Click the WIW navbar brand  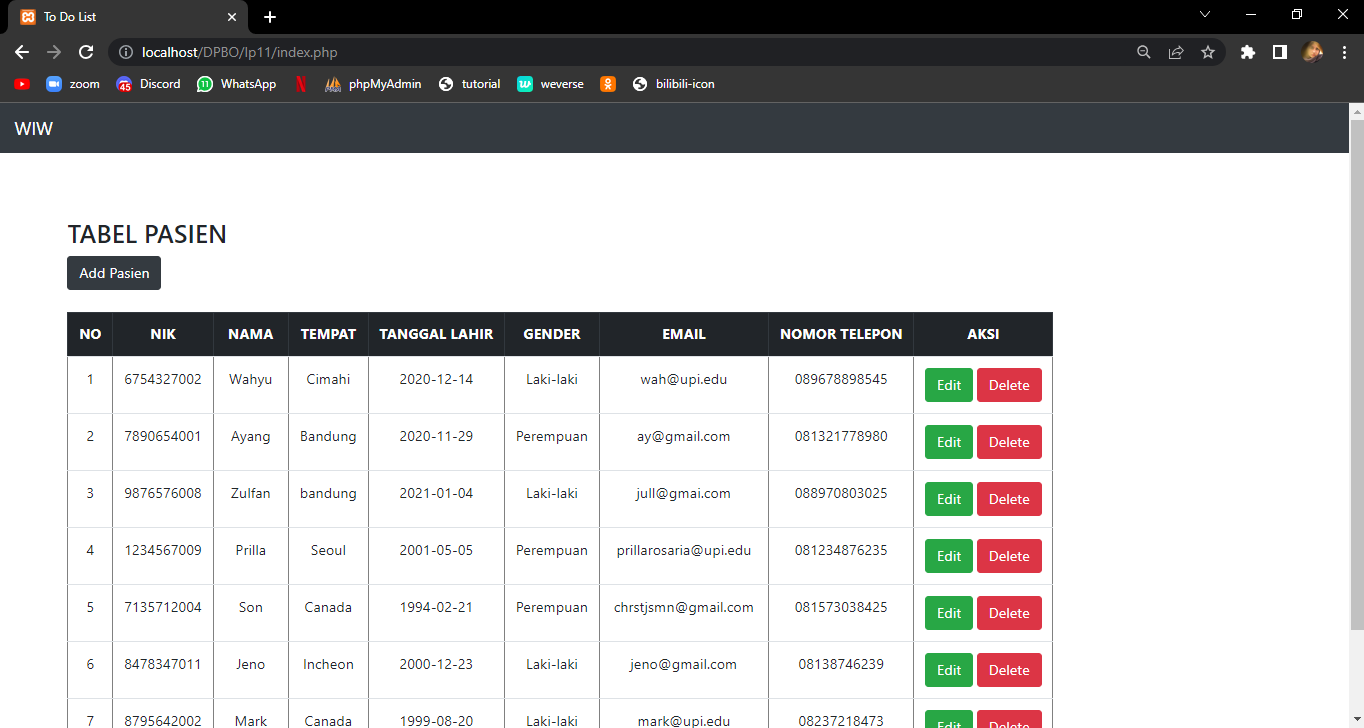[x=34, y=128]
